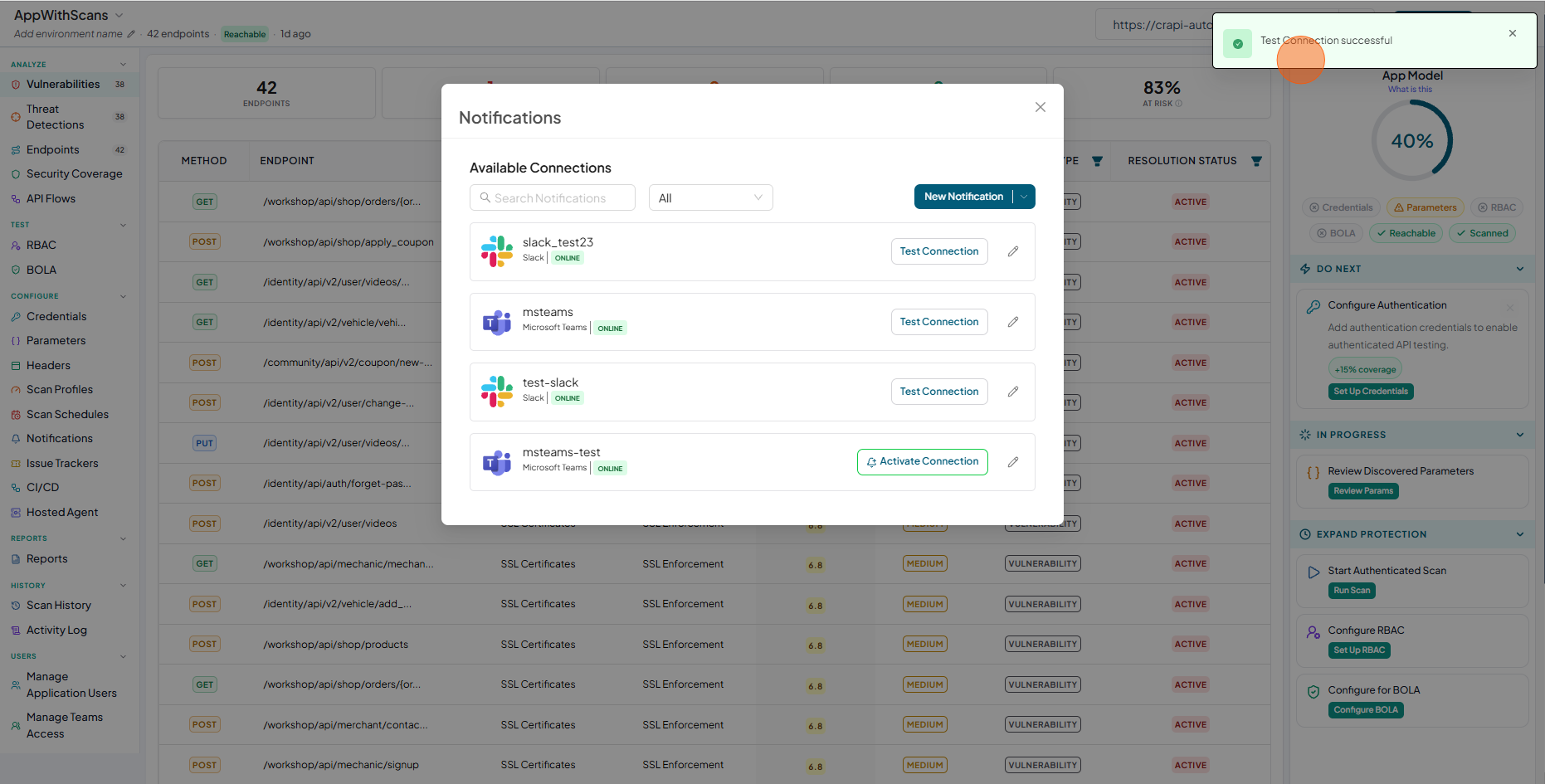Click the slack_test23 Slack logo
Image resolution: width=1545 pixels, height=784 pixels.
point(497,251)
